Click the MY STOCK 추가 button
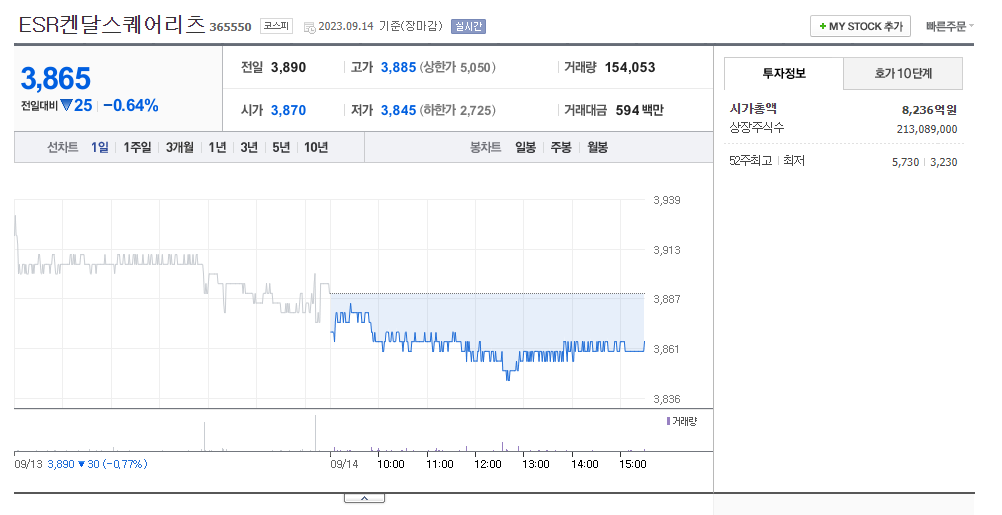The width and height of the screenshot is (1002, 515). click(860, 26)
